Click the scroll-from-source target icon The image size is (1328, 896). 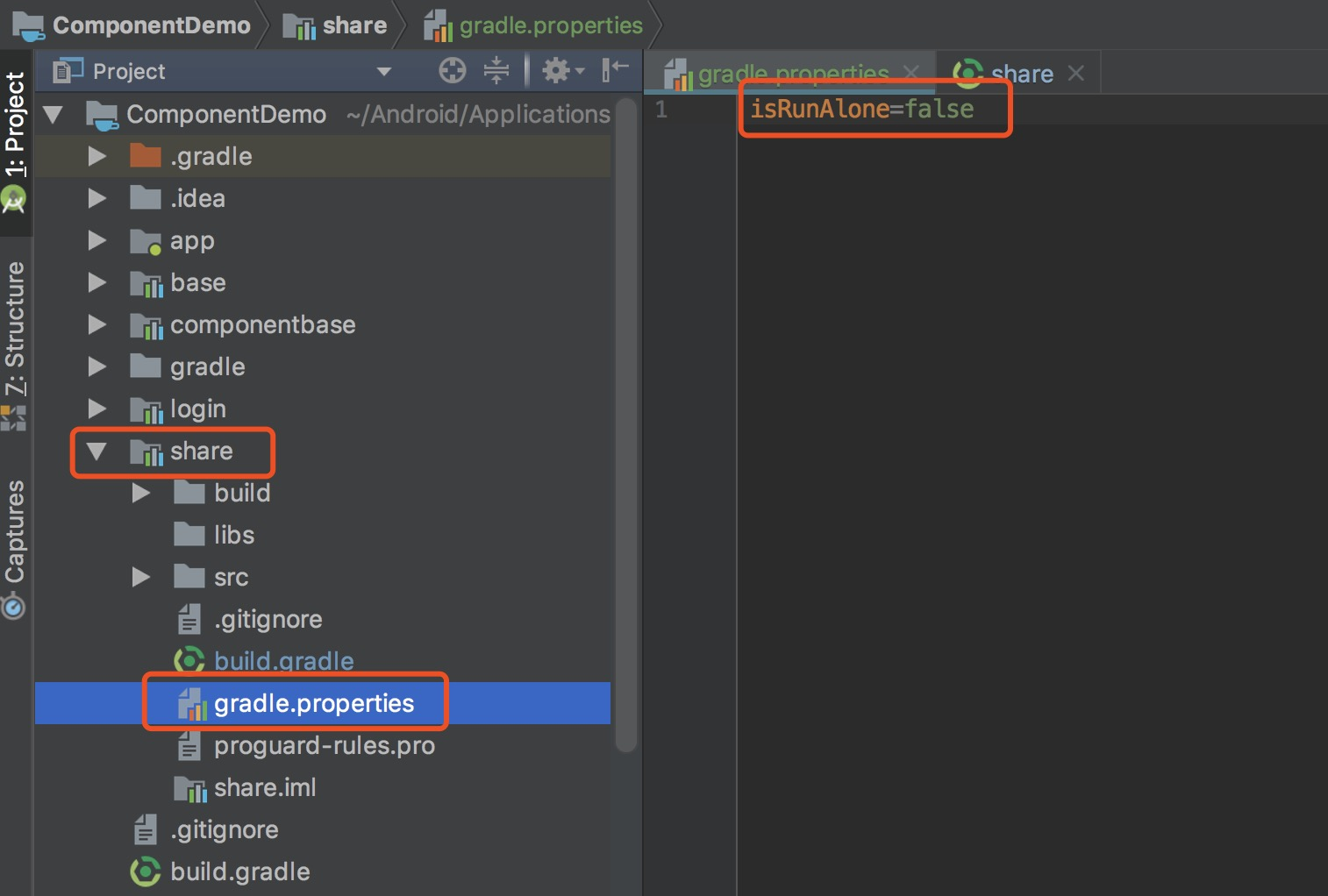(453, 70)
